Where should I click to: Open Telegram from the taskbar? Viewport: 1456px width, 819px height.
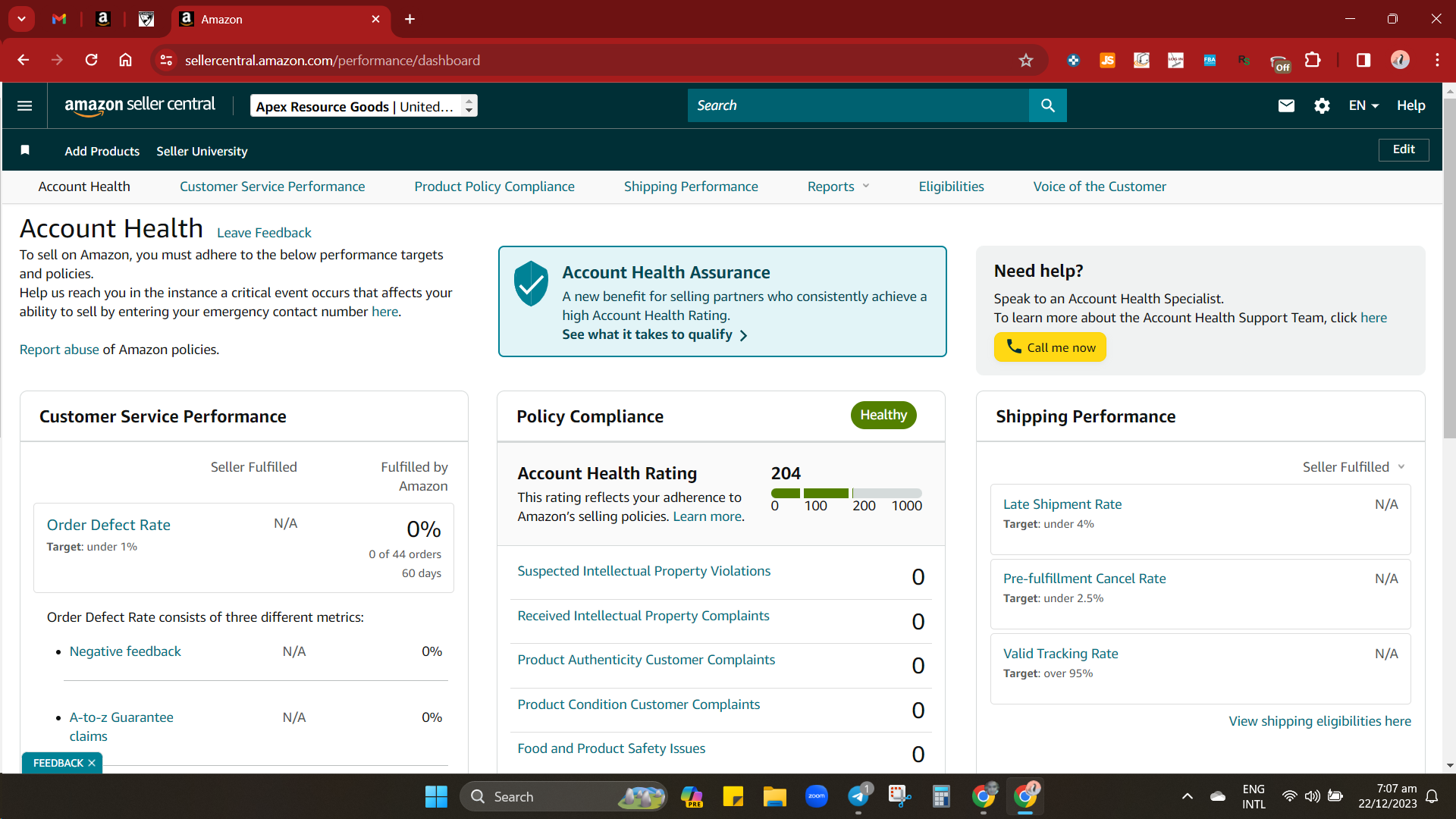[x=858, y=796]
